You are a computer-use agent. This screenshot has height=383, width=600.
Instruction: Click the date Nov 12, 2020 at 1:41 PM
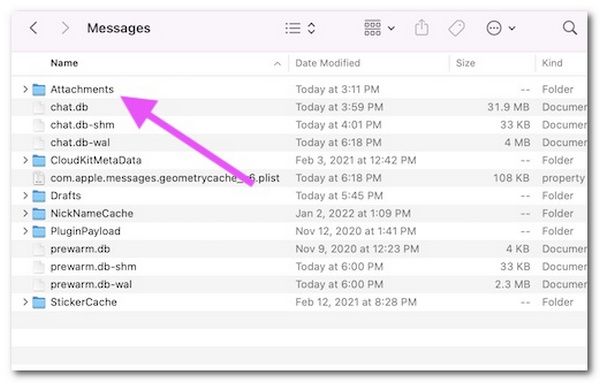(355, 231)
